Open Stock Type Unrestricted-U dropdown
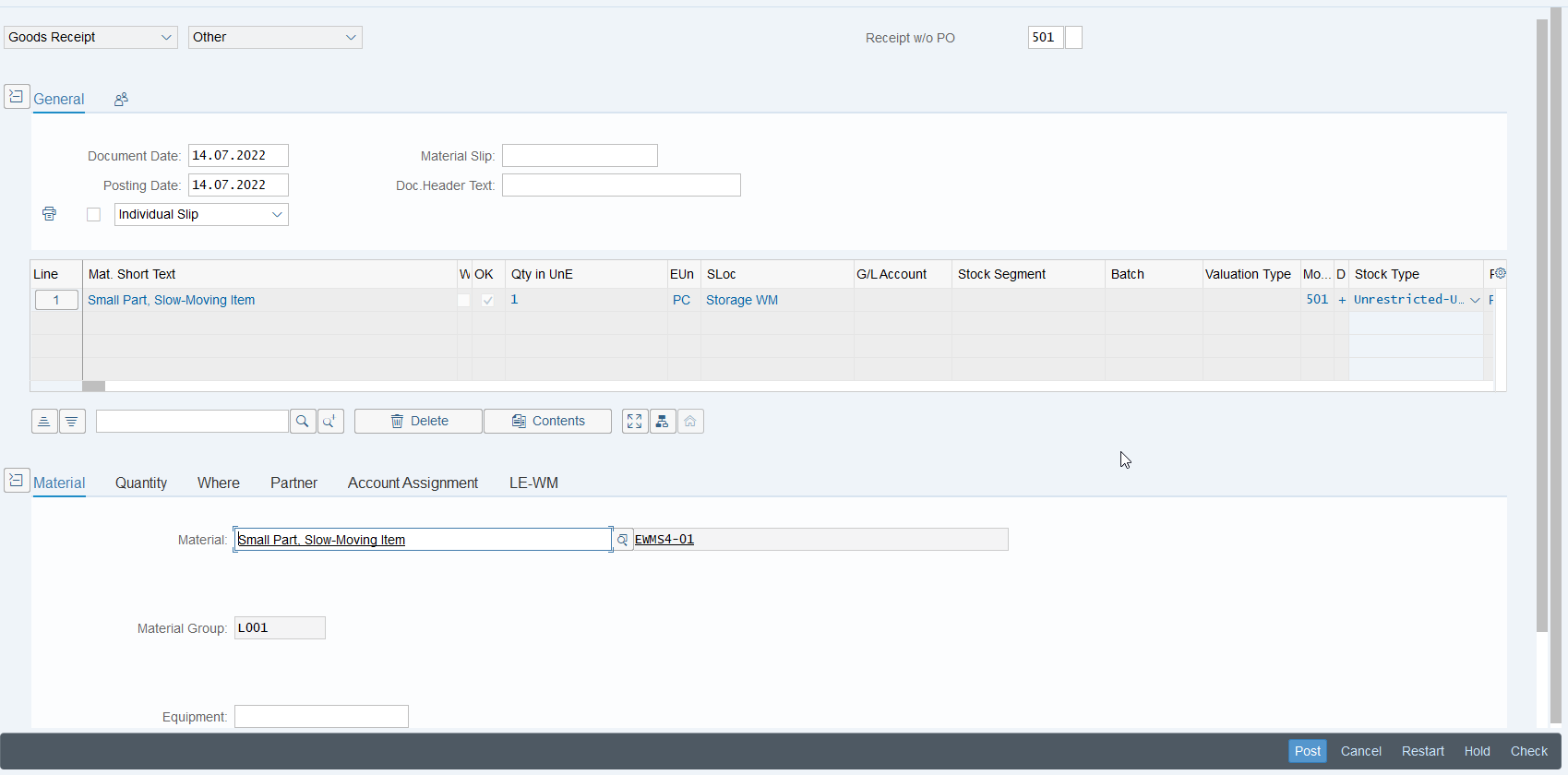The image size is (1568, 775). coord(1475,300)
